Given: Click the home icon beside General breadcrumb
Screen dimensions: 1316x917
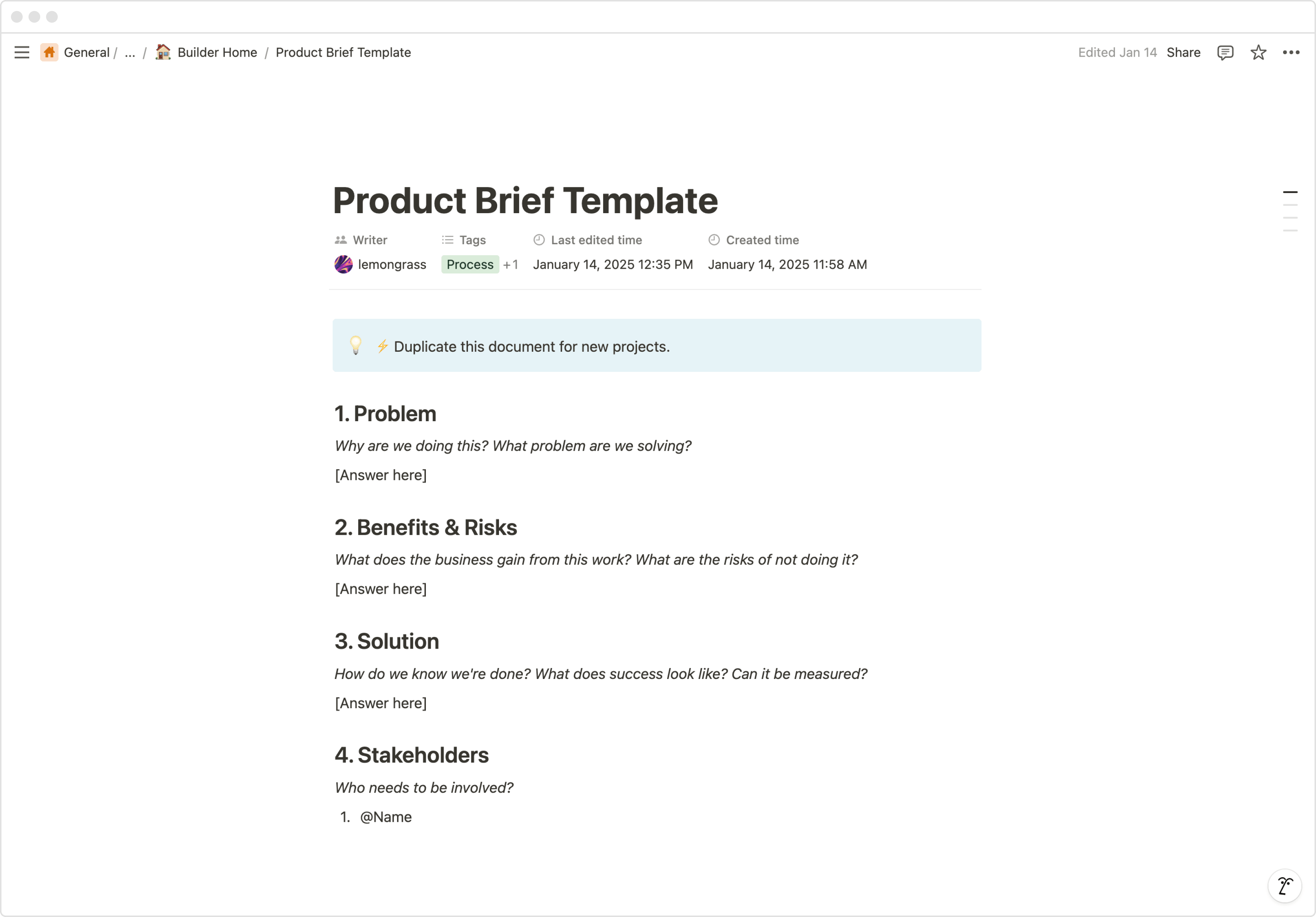Looking at the screenshot, I should click(x=49, y=52).
